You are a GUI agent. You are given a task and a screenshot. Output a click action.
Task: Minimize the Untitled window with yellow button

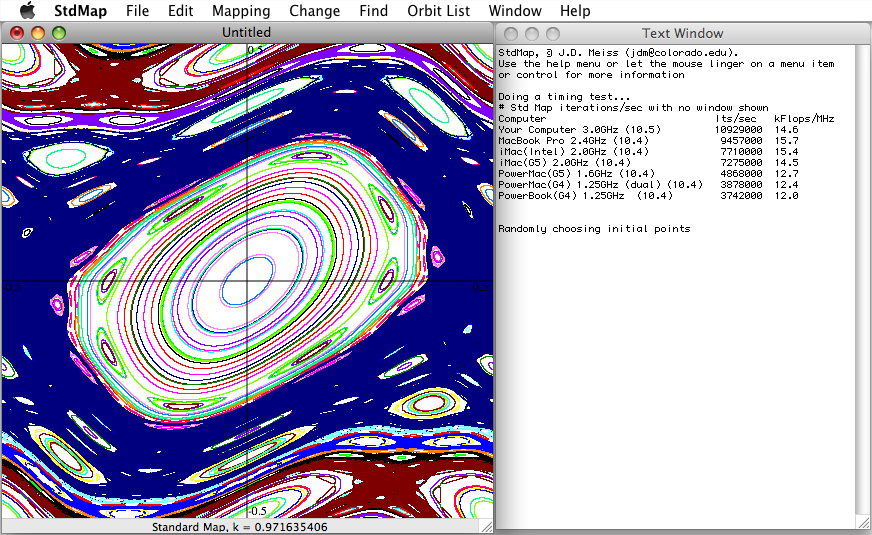(x=38, y=33)
